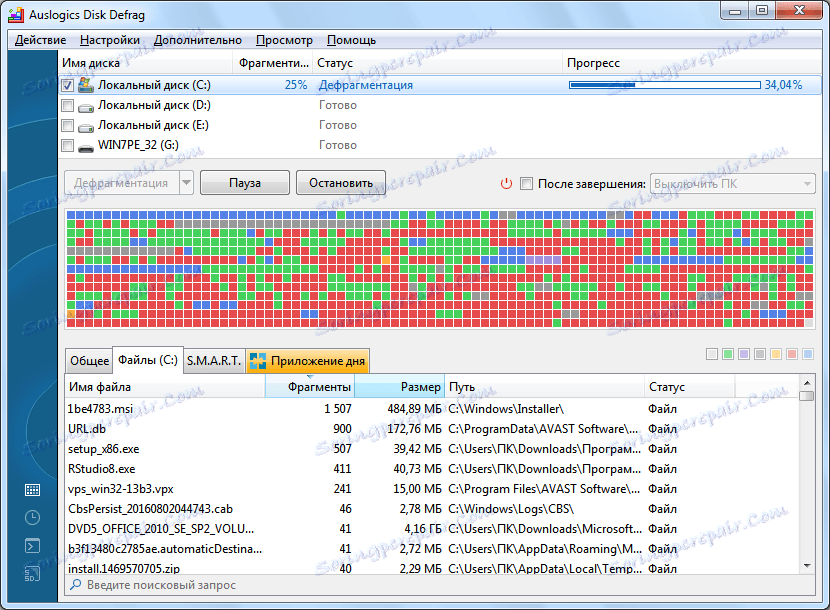Viewport: 830px width, 610px height.
Task: Switch to the Общее tab
Action: point(89,361)
